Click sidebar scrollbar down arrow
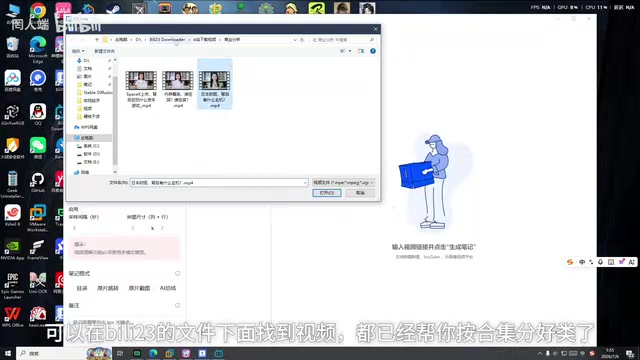The image size is (640, 360). coord(115,172)
